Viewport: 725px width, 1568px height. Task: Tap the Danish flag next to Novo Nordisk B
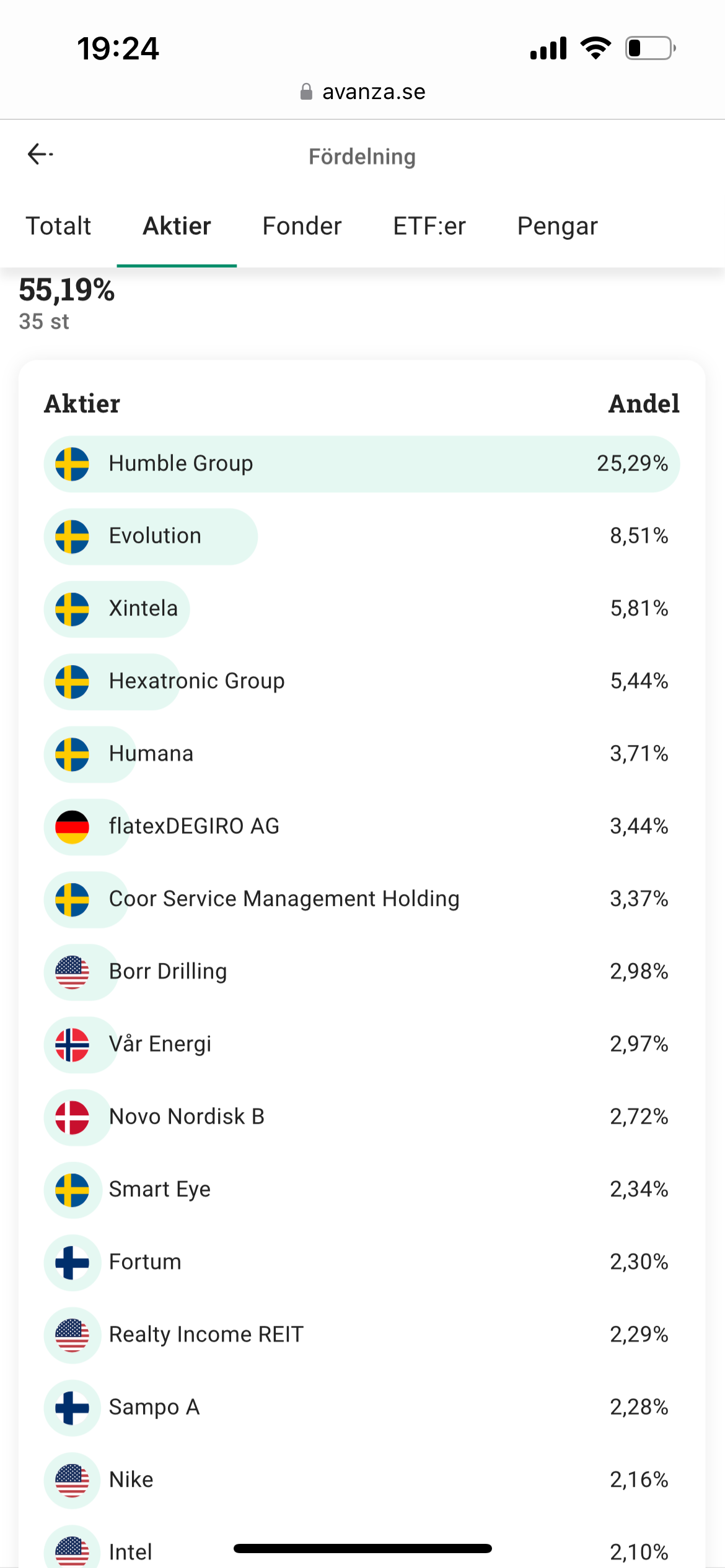[72, 1117]
